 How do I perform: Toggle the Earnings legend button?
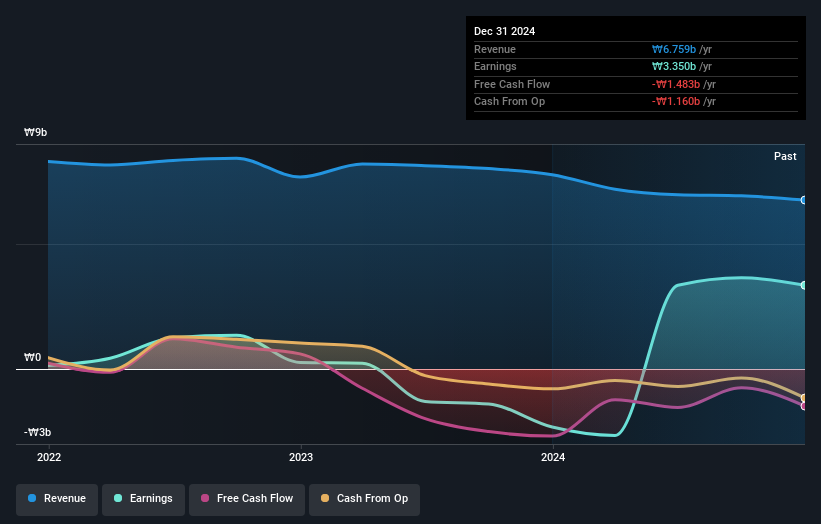tap(143, 499)
